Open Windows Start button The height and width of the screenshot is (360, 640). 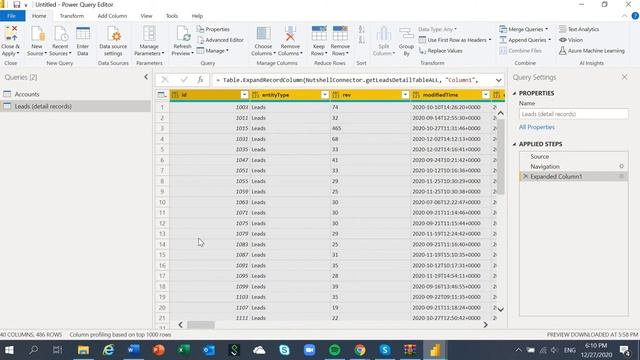9,350
